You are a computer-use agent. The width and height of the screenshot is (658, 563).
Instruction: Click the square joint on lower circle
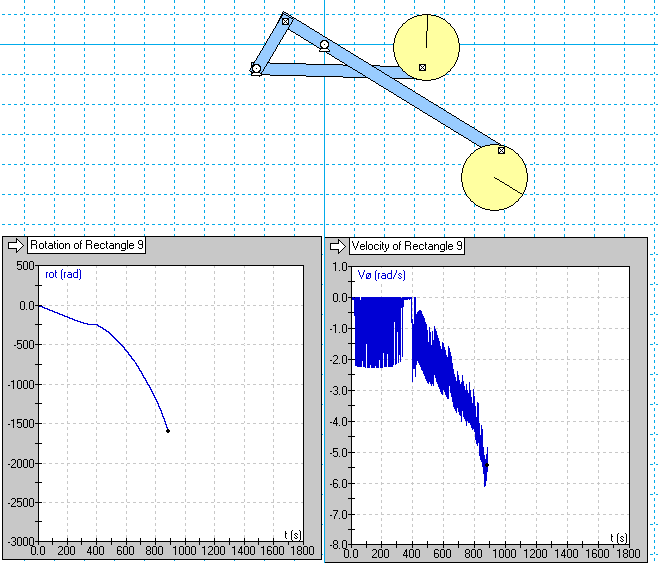pos(501,150)
